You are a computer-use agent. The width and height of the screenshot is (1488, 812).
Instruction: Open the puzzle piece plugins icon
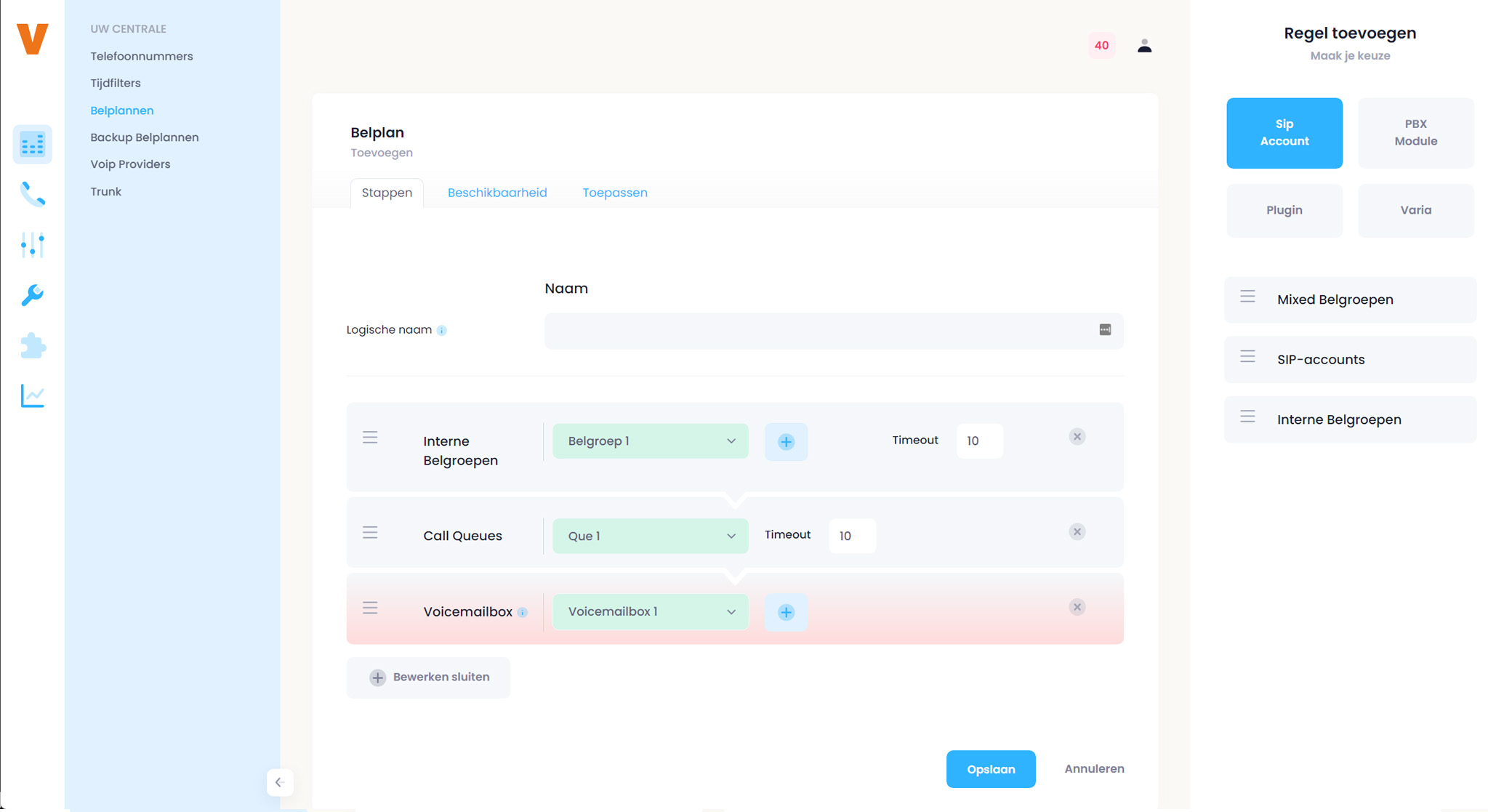coord(33,345)
